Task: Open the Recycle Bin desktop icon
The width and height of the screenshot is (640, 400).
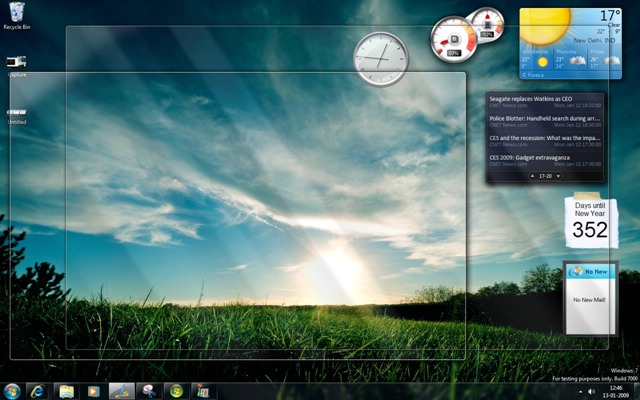Action: (x=17, y=16)
